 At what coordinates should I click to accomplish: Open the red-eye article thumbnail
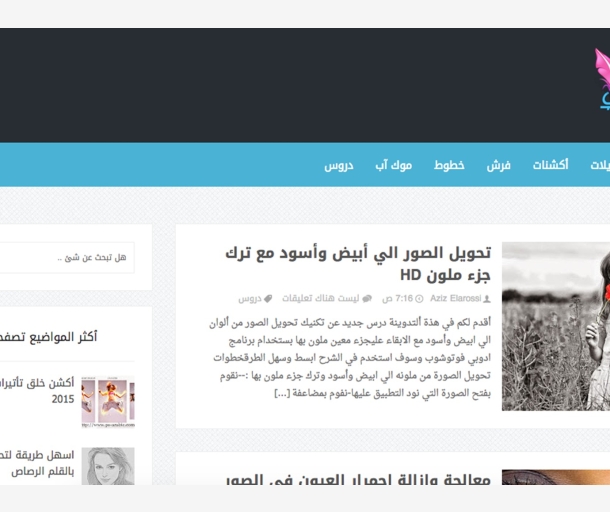click(556, 477)
